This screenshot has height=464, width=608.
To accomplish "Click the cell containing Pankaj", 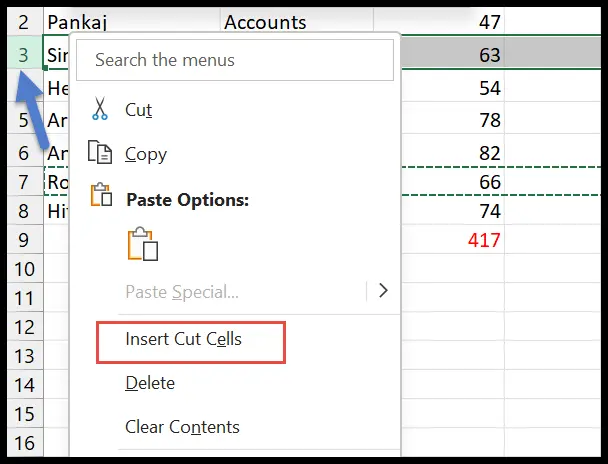I will pyautogui.click(x=132, y=21).
